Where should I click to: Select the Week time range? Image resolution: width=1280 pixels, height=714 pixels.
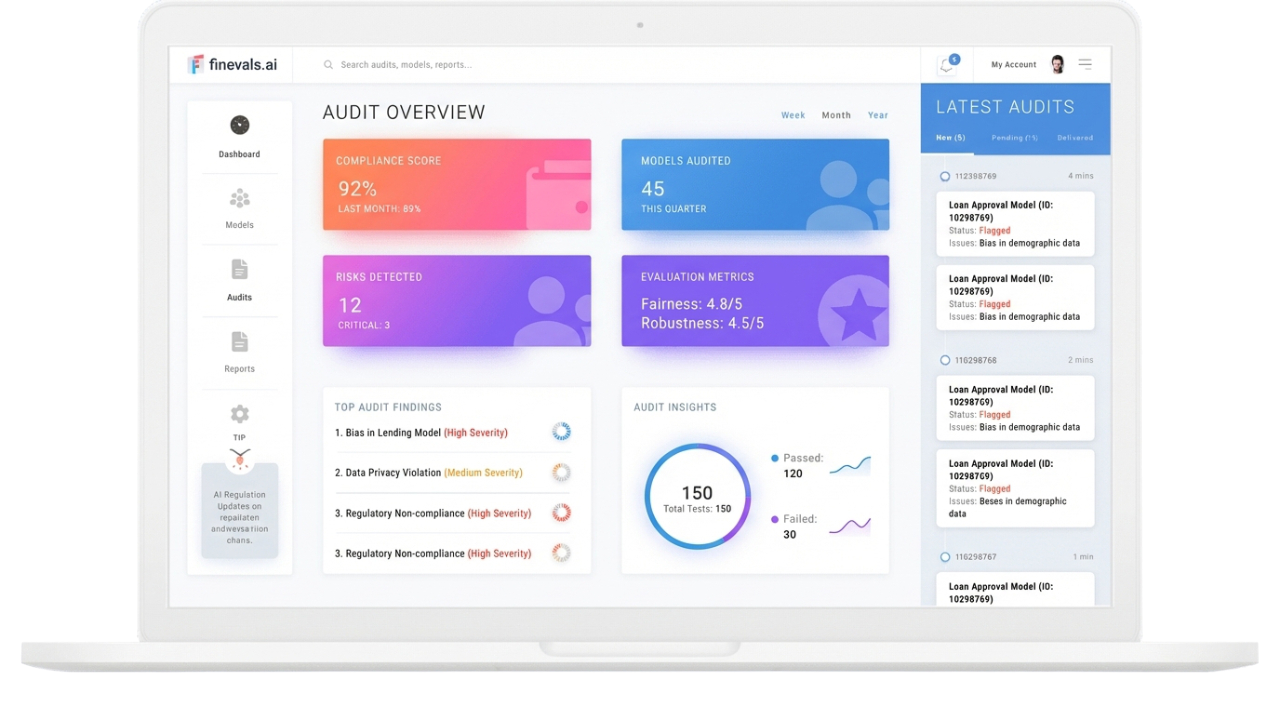793,115
